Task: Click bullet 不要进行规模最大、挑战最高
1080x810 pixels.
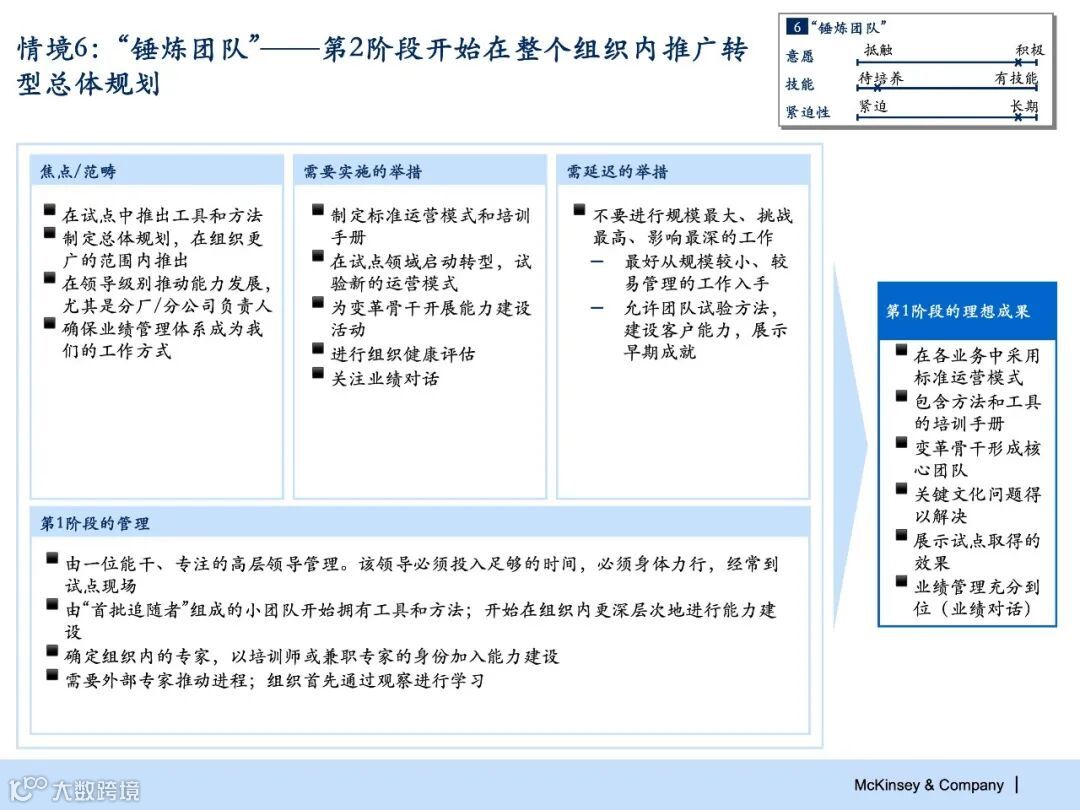Action: point(693,226)
